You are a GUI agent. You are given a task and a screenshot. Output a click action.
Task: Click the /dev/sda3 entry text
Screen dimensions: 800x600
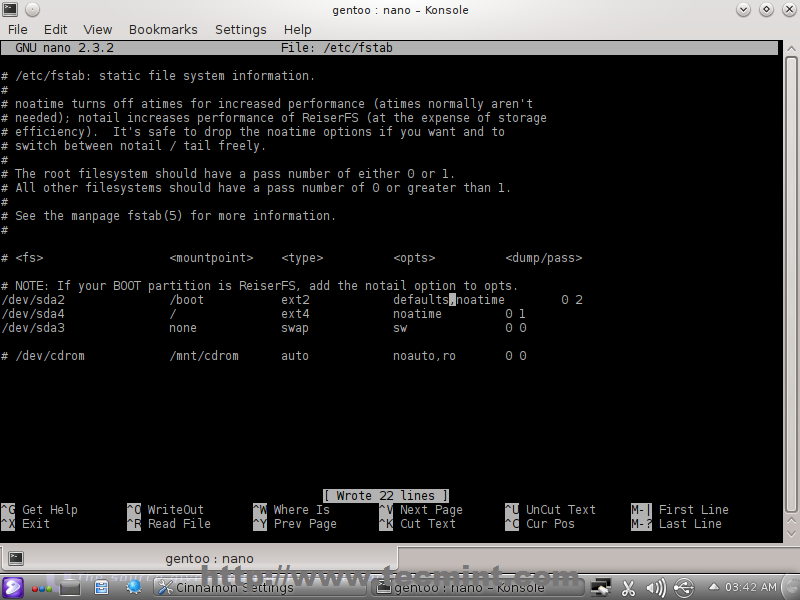tap(33, 328)
